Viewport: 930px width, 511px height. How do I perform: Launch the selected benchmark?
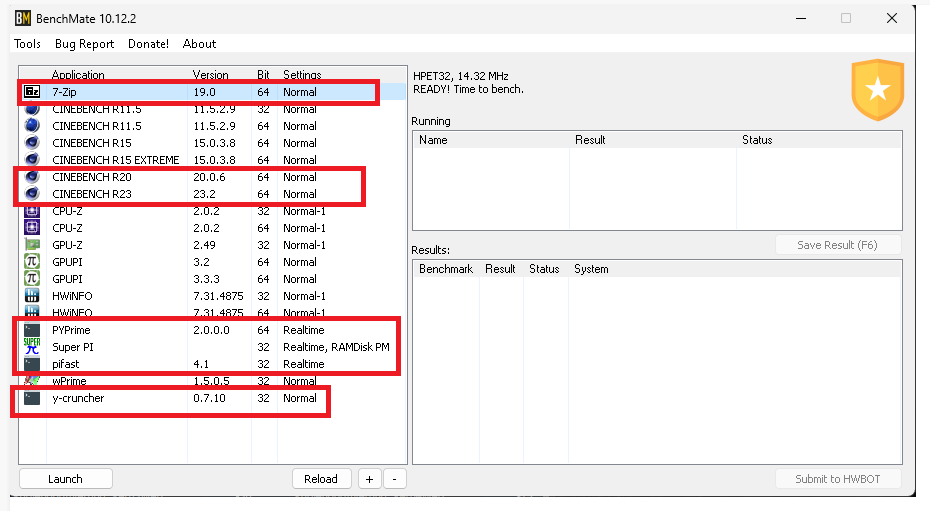click(x=66, y=479)
